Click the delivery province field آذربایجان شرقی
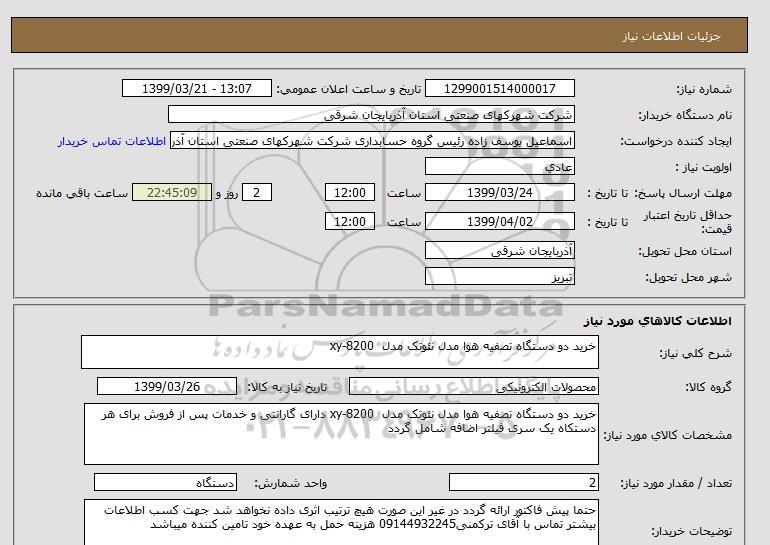 point(499,251)
